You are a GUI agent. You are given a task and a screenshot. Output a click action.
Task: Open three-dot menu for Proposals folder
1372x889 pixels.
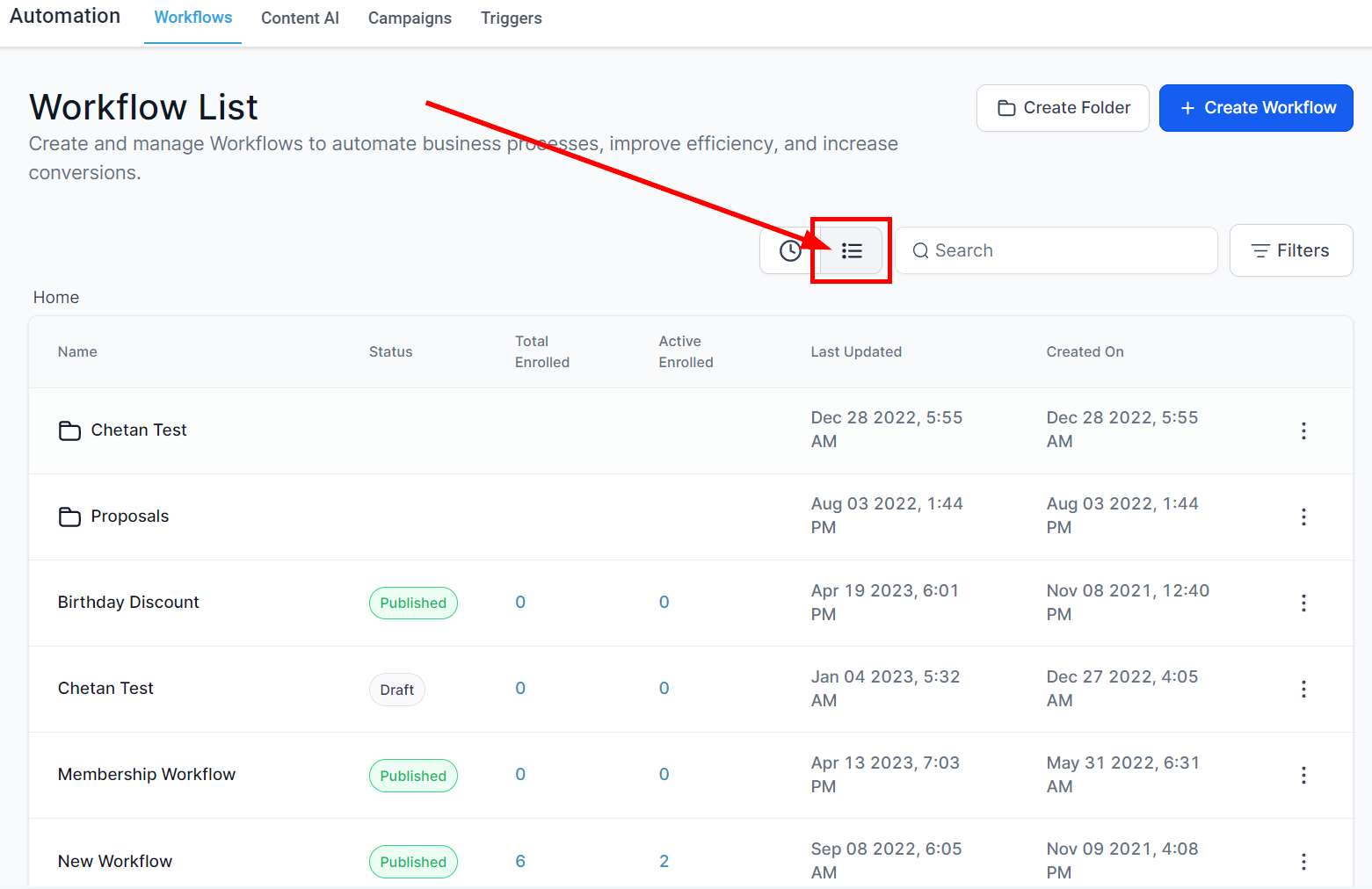click(x=1303, y=517)
